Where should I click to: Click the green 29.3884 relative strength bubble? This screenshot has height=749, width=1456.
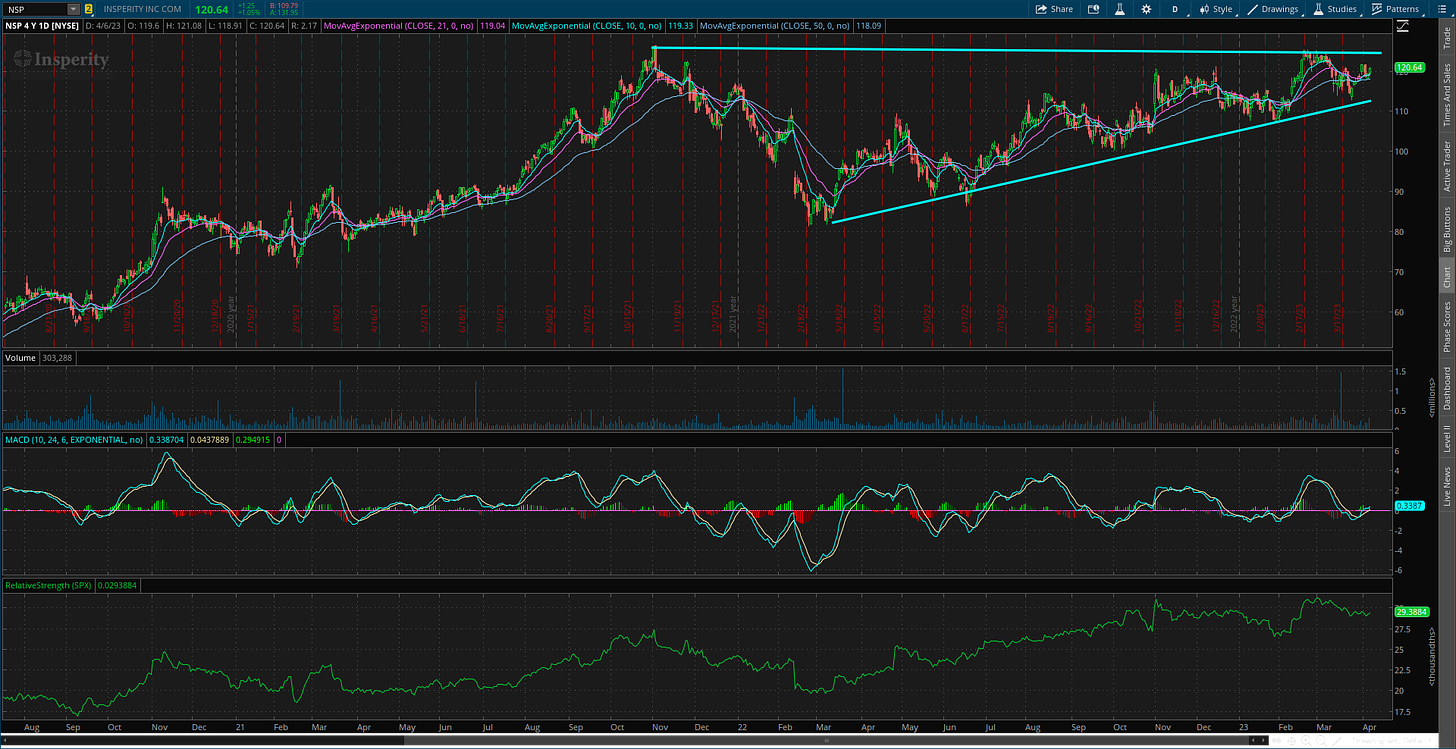pyautogui.click(x=1410, y=611)
